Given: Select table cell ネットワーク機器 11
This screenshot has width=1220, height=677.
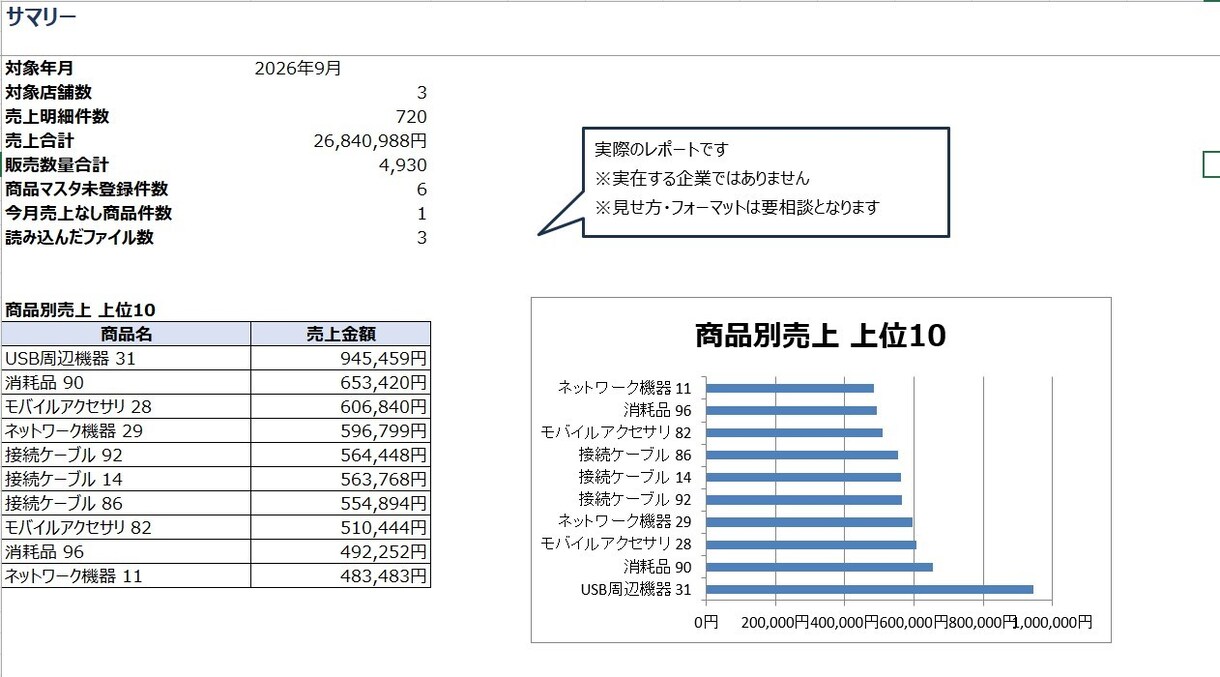Looking at the screenshot, I should (x=126, y=575).
